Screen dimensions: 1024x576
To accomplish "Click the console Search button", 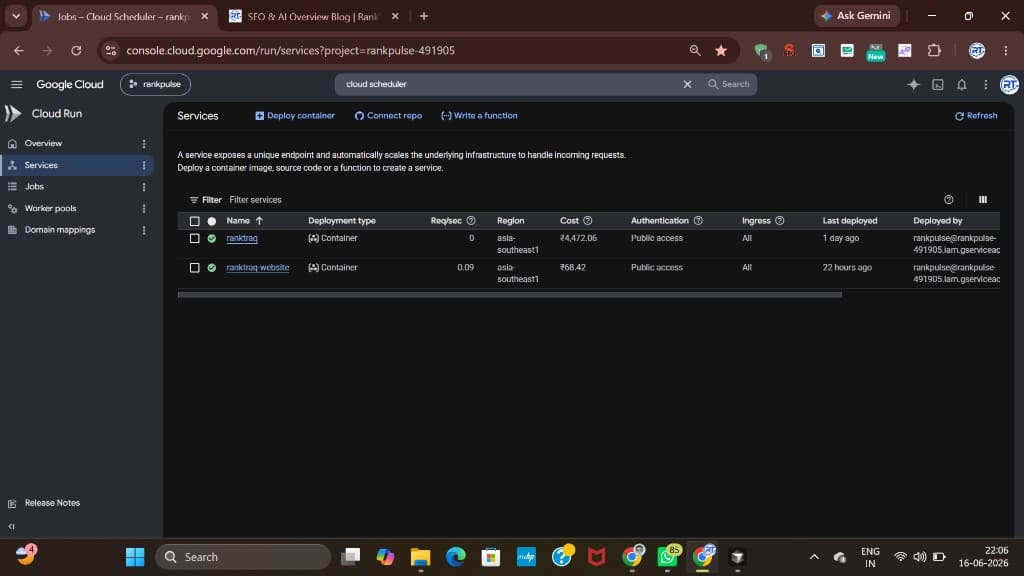I will [x=729, y=84].
